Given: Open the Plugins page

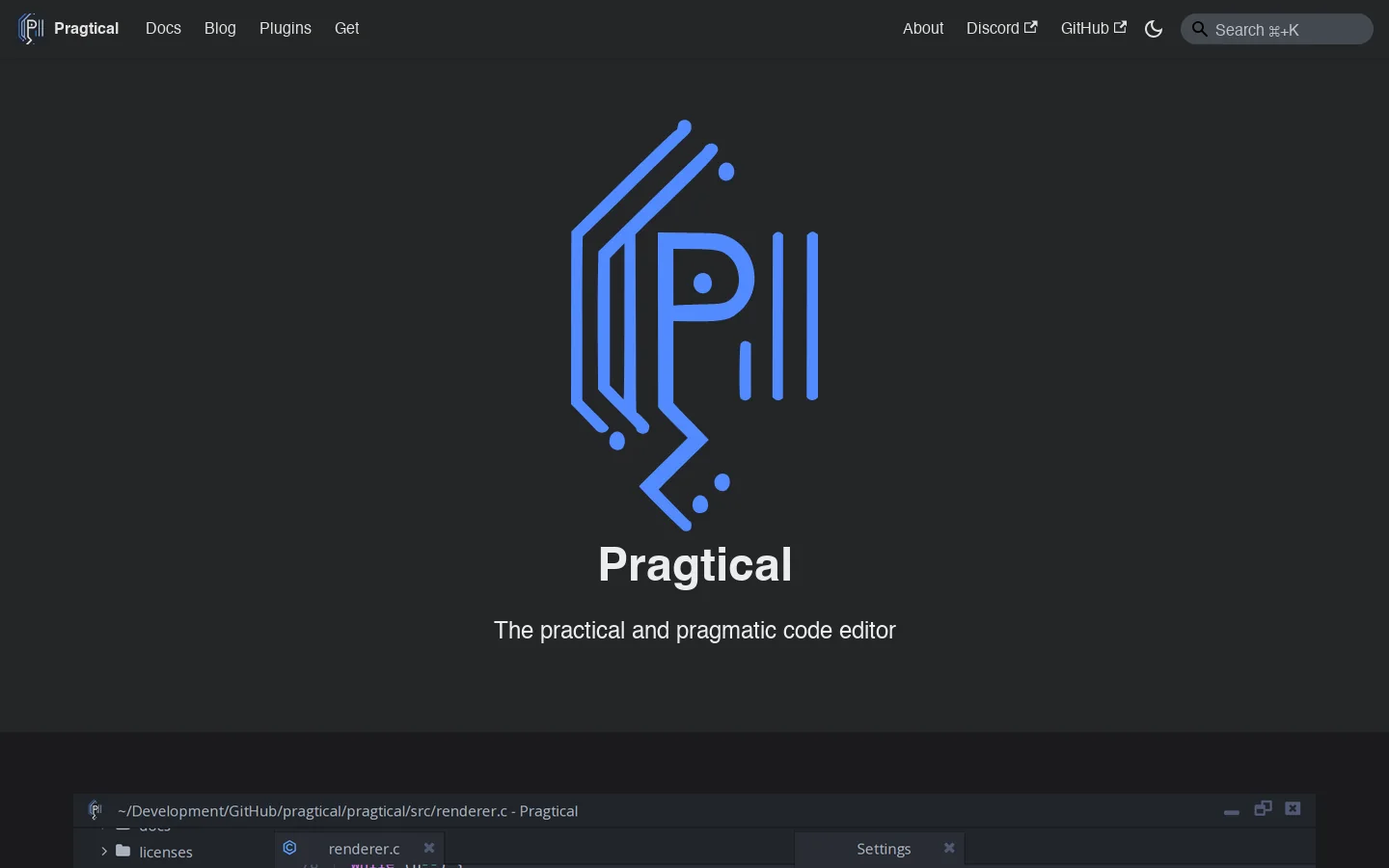Looking at the screenshot, I should tap(286, 29).
